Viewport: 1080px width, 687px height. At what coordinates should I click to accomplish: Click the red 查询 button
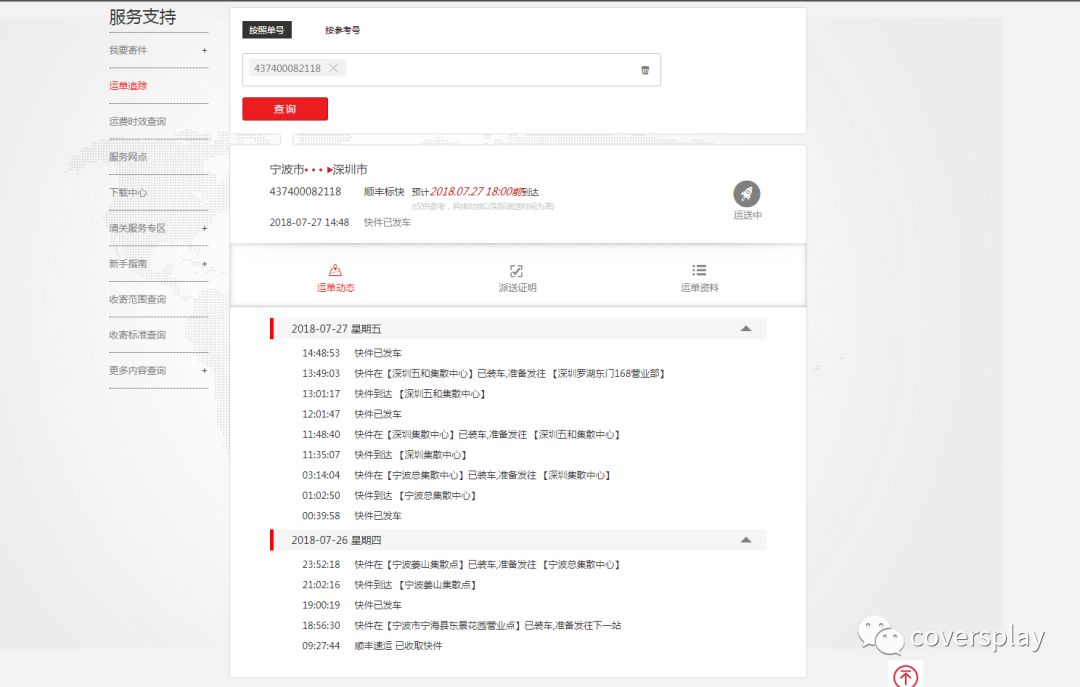(285, 109)
